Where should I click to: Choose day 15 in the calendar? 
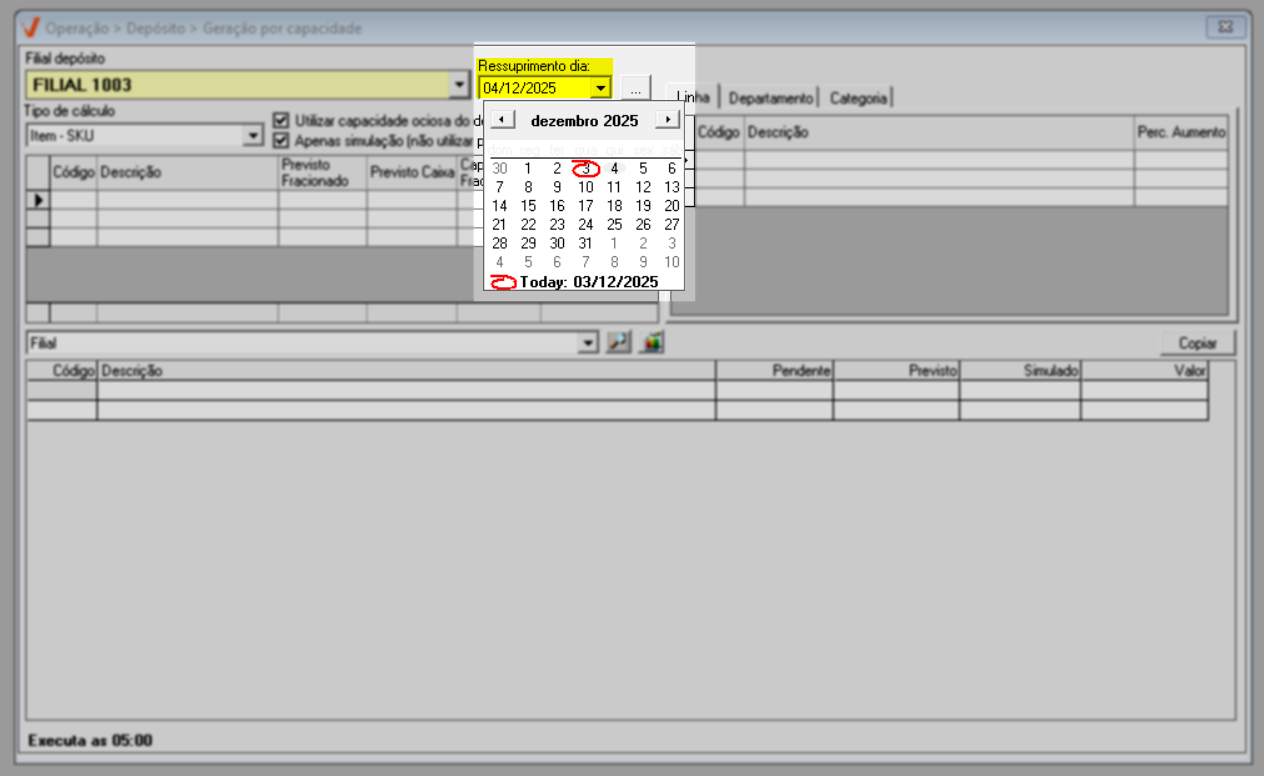coord(528,206)
